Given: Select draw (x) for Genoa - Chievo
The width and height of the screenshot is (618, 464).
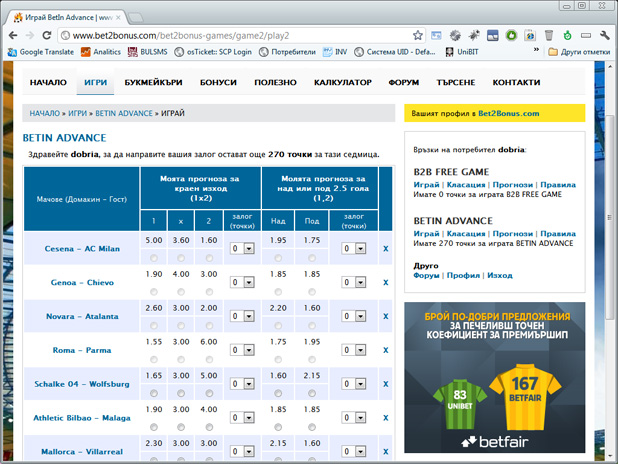Looking at the screenshot, I should click(181, 292).
